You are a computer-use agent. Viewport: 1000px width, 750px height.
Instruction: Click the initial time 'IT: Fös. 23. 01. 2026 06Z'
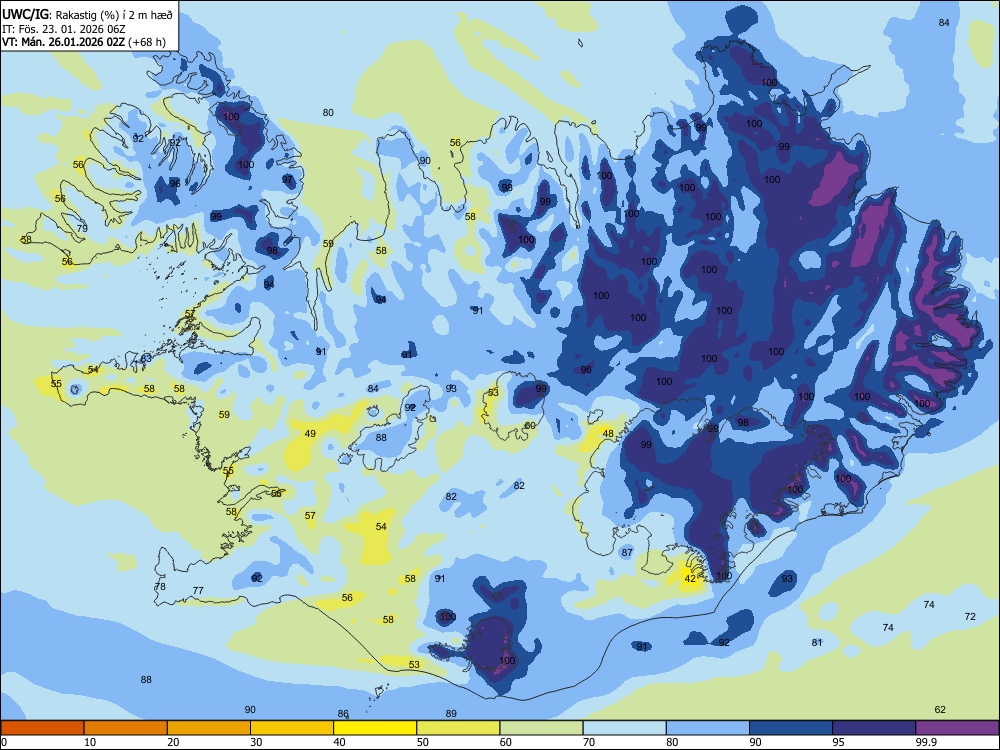click(x=64, y=29)
